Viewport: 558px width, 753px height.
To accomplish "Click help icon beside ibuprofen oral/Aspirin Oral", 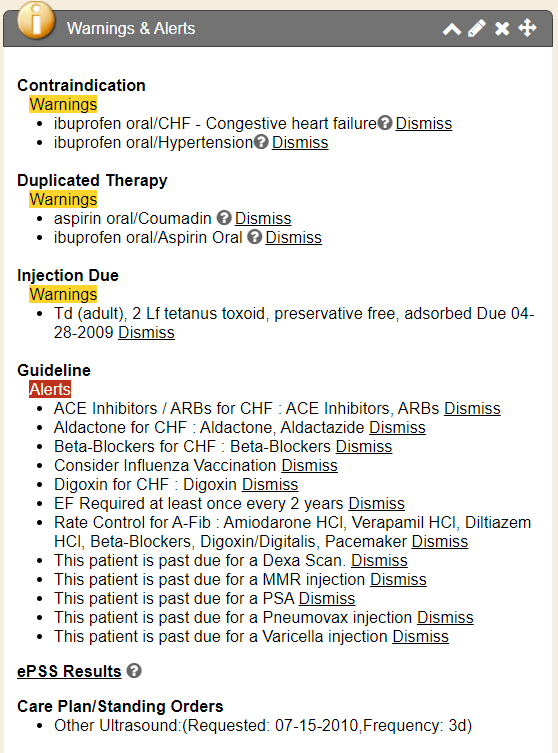I will point(255,237).
